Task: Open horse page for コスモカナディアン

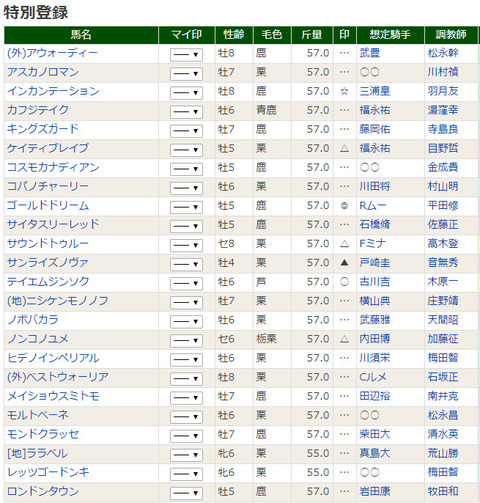Action: click(x=53, y=167)
